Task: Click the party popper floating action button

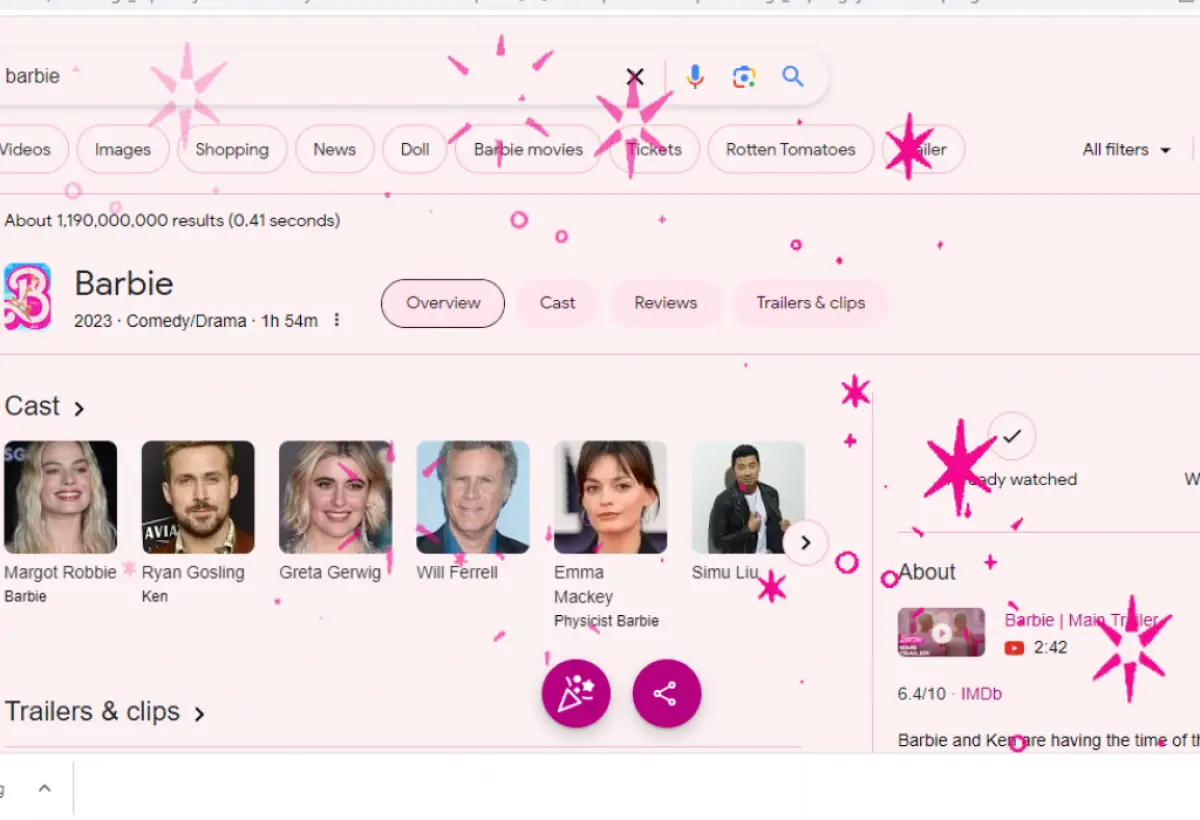Action: (x=576, y=693)
